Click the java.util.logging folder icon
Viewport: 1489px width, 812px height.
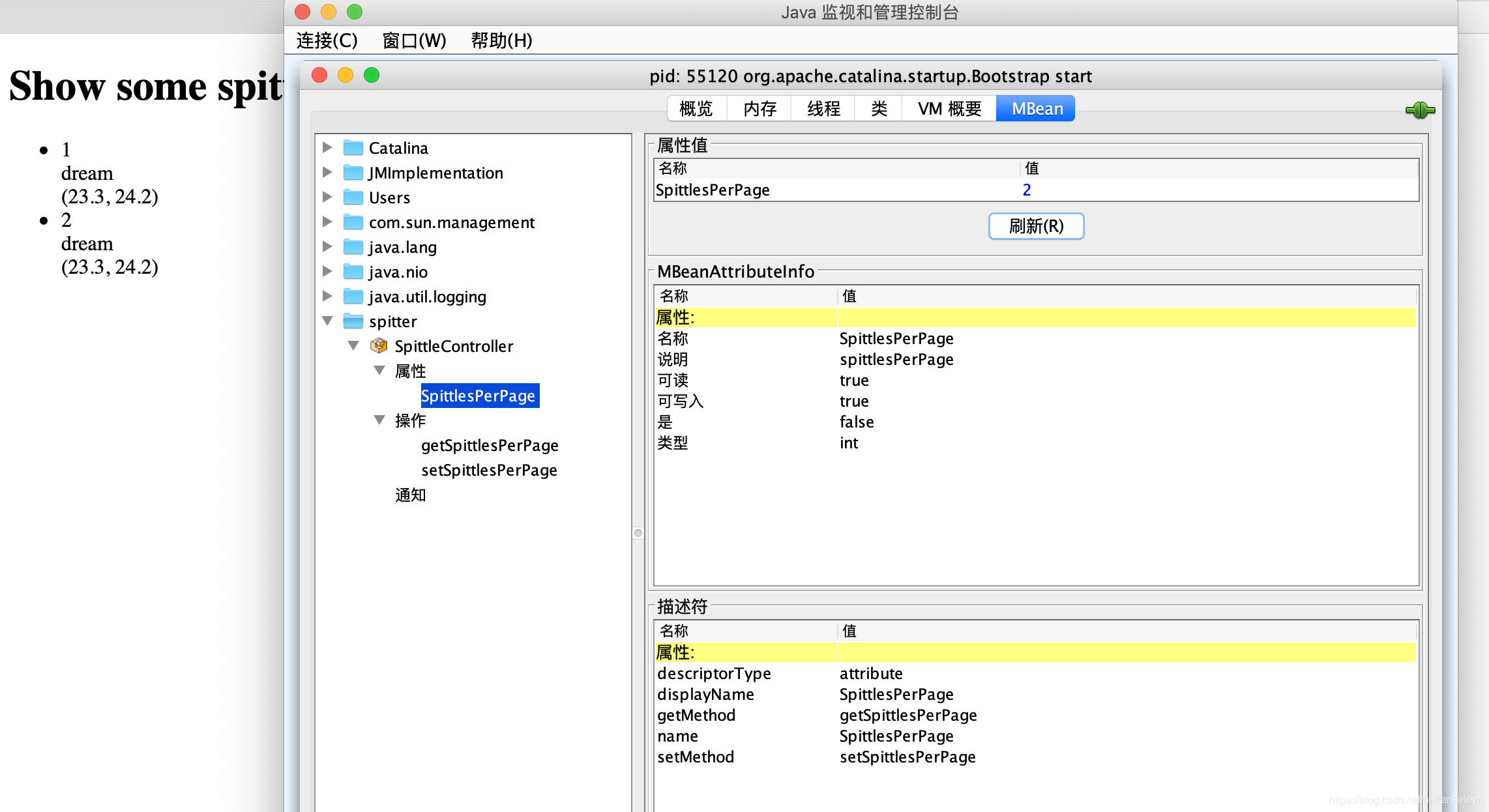click(x=353, y=297)
